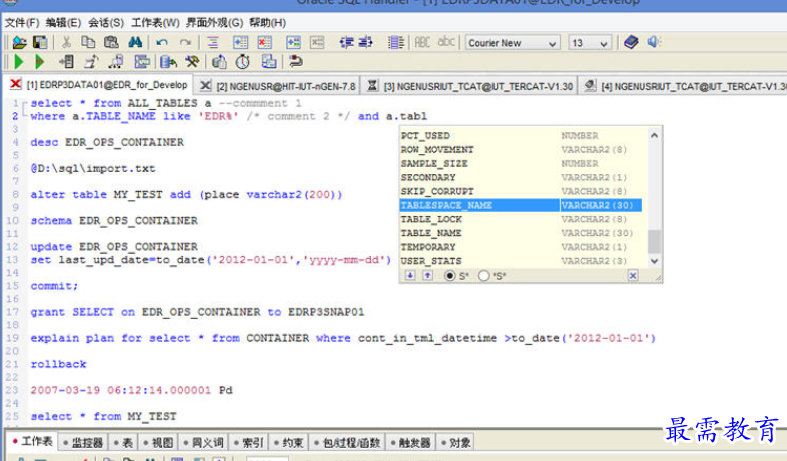Click the red return arrow icon

pyautogui.click(x=296, y=62)
